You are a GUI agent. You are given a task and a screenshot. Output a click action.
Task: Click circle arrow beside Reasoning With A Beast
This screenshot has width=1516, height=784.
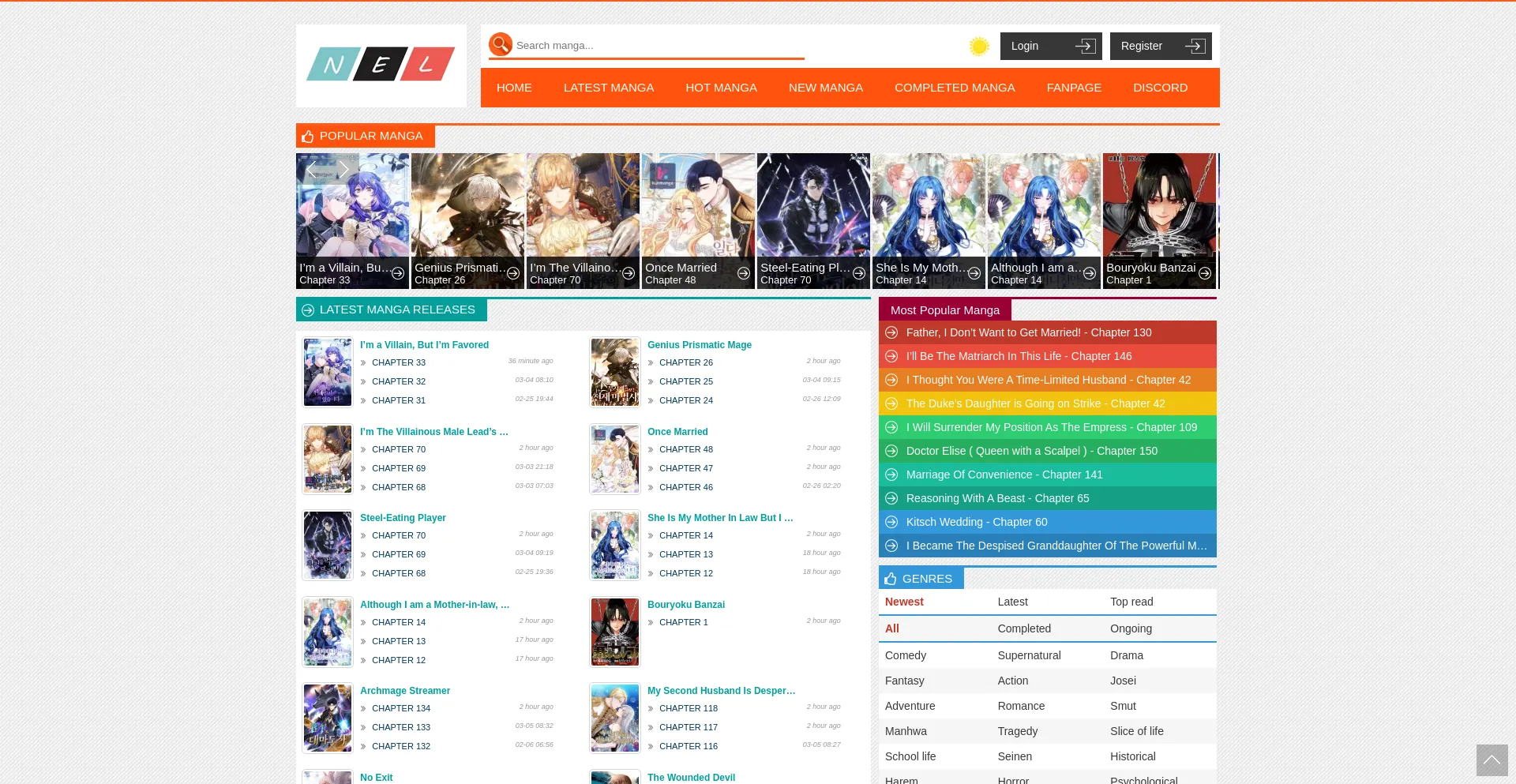click(x=891, y=498)
